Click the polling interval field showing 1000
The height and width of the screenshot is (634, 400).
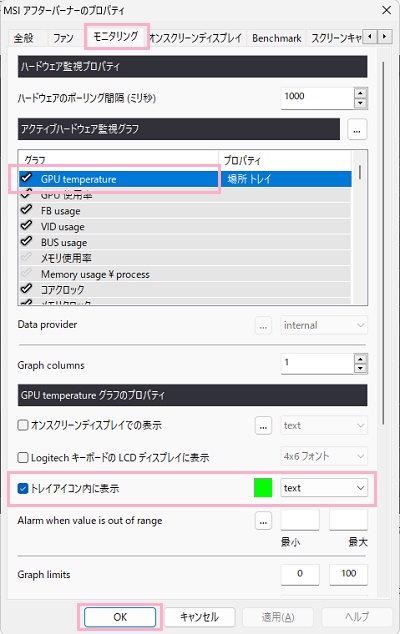(x=317, y=98)
